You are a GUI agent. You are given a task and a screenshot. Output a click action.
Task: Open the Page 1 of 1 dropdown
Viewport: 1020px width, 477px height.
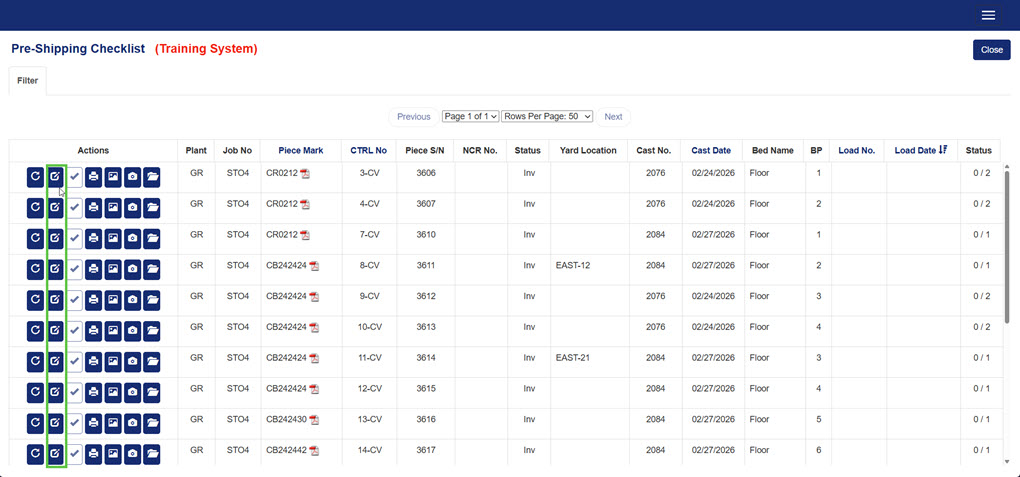[470, 116]
